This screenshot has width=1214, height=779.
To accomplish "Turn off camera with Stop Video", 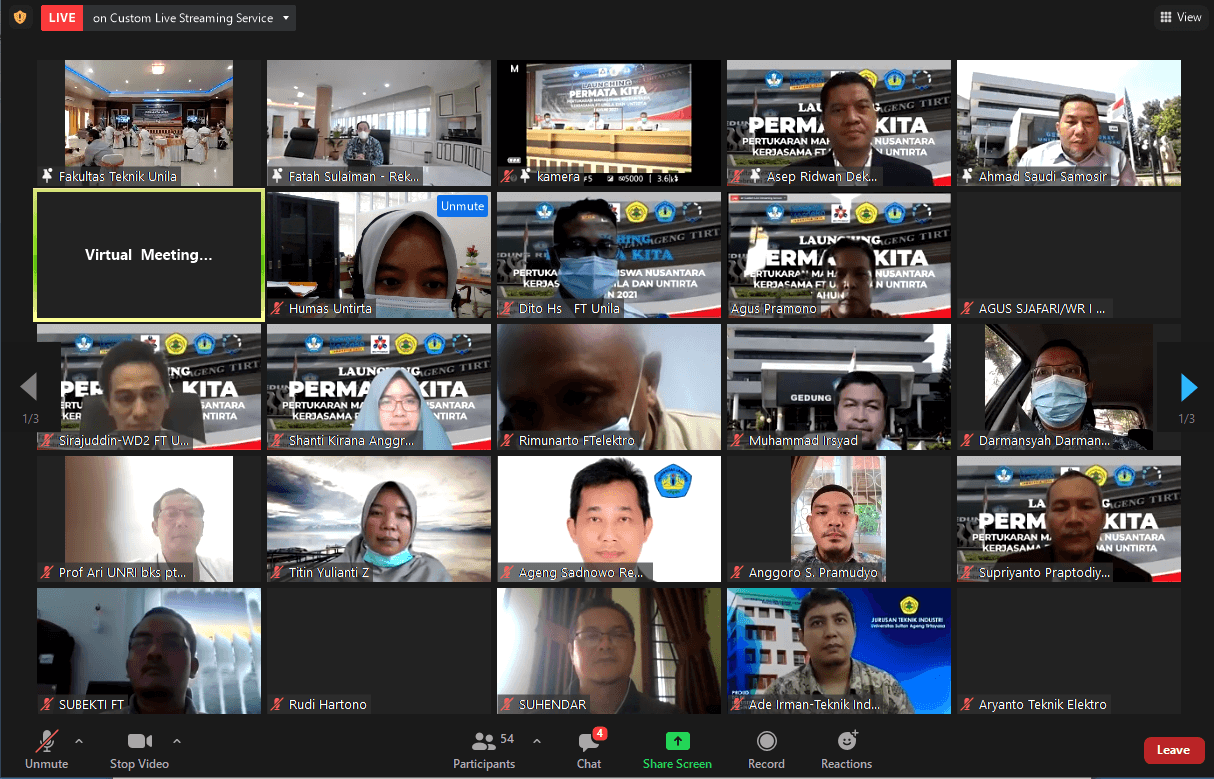I will (139, 748).
